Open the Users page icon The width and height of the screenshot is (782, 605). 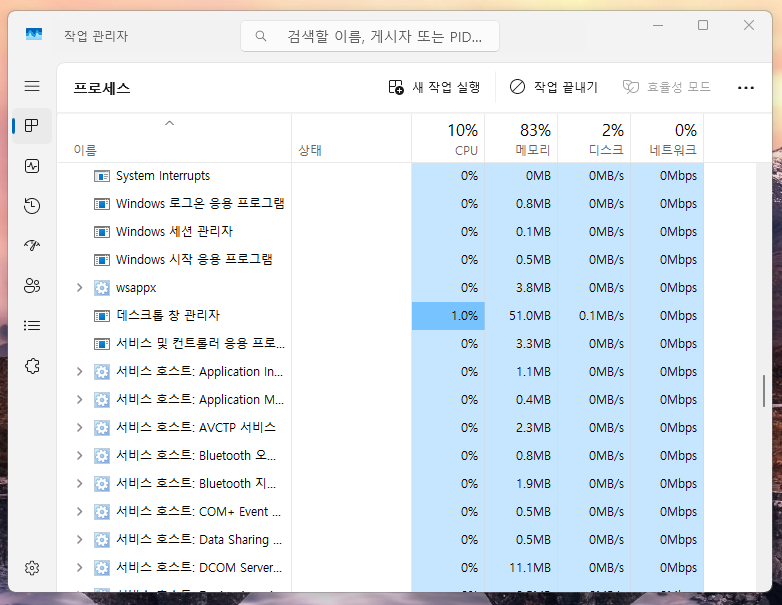click(32, 286)
